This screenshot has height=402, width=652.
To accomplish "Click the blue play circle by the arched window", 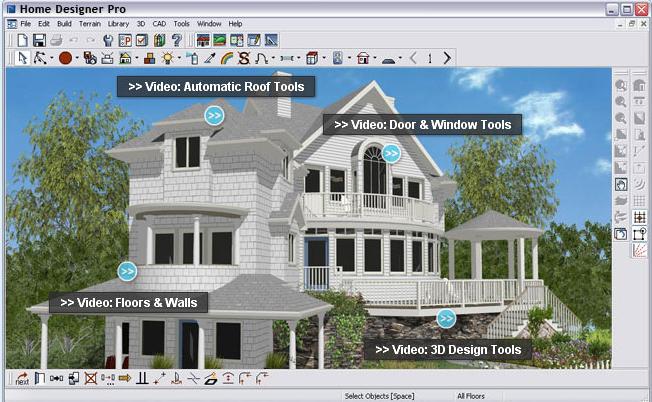I will (391, 153).
